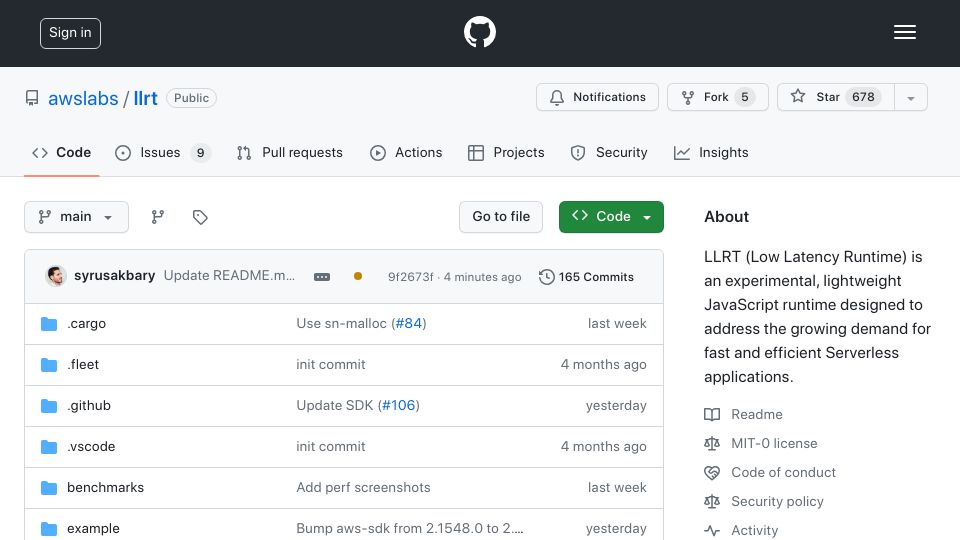The height and width of the screenshot is (540, 960).
Task: Open the Use sn-malloc commit message
Action: pos(342,323)
